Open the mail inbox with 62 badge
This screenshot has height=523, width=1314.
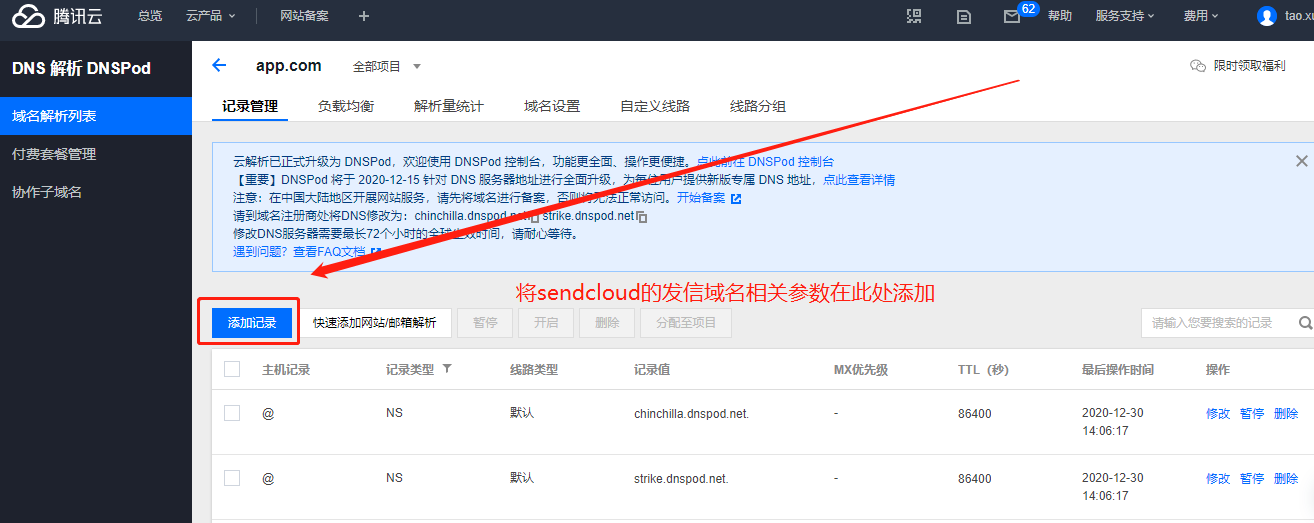[1013, 16]
